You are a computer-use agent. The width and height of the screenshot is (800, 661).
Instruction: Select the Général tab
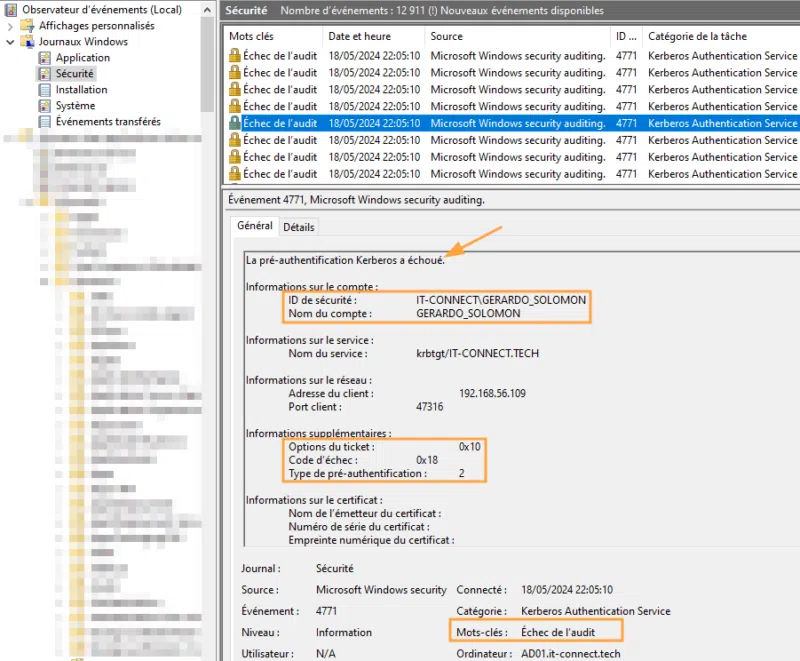point(254,226)
